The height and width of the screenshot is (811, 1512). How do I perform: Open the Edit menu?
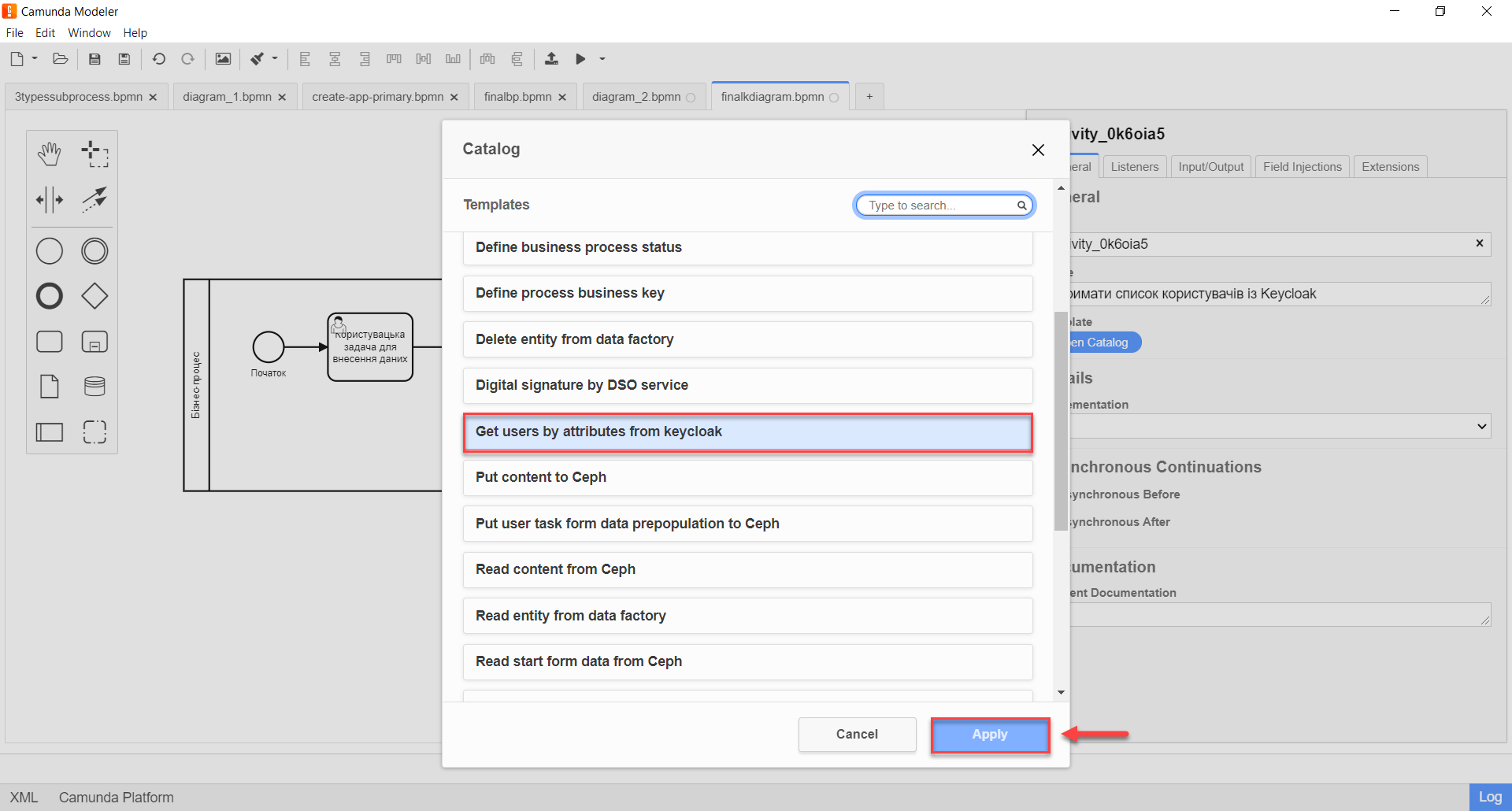(x=45, y=33)
